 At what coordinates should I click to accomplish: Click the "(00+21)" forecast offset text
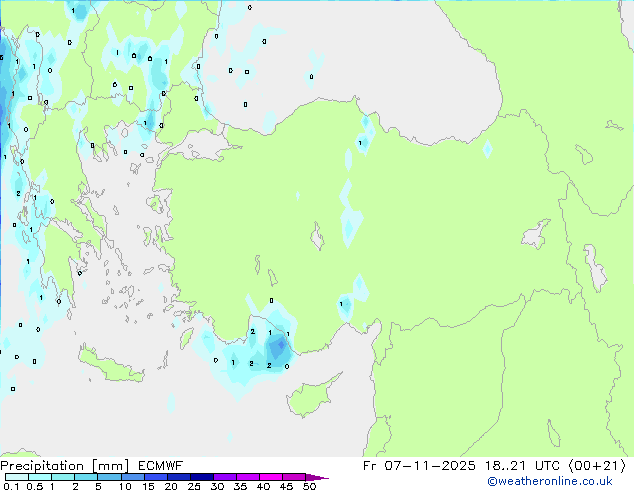597,466
